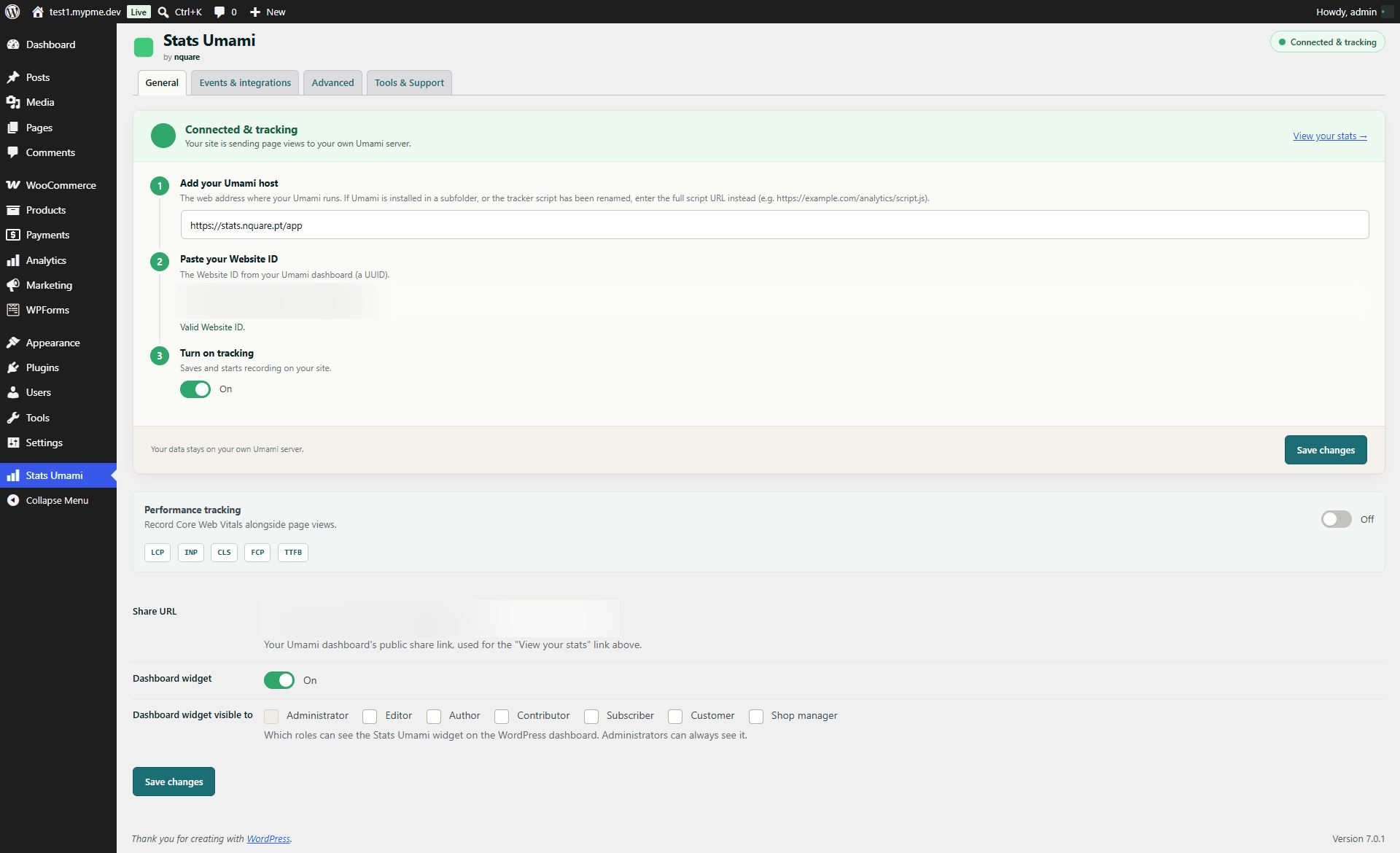Open the View your stats link
Image resolution: width=1400 pixels, height=853 pixels.
[x=1330, y=136]
